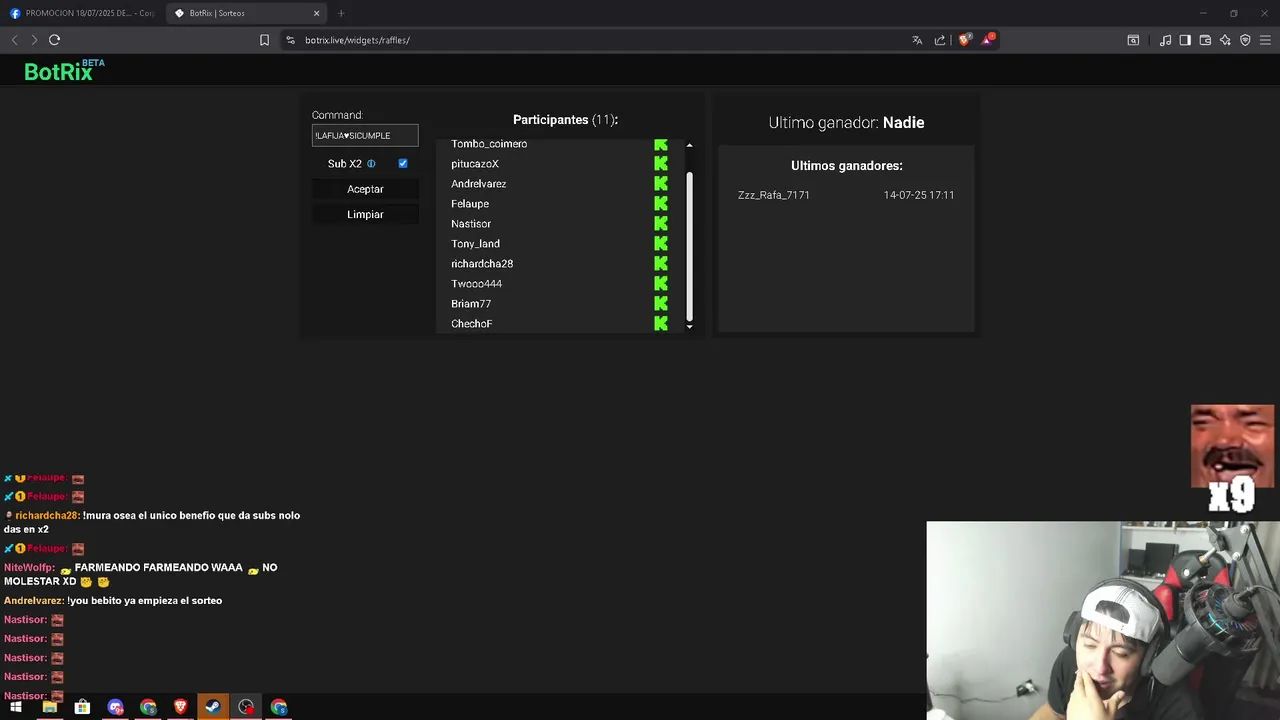Open File Explorer from the taskbar
1280x720 pixels.
[49, 707]
